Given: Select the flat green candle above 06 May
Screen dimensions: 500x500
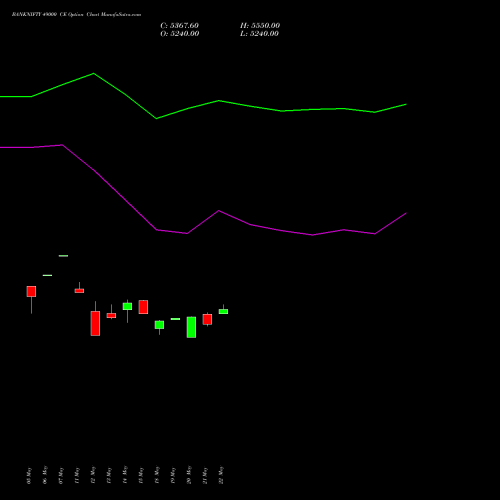Looking at the screenshot, I should click(x=47, y=275).
